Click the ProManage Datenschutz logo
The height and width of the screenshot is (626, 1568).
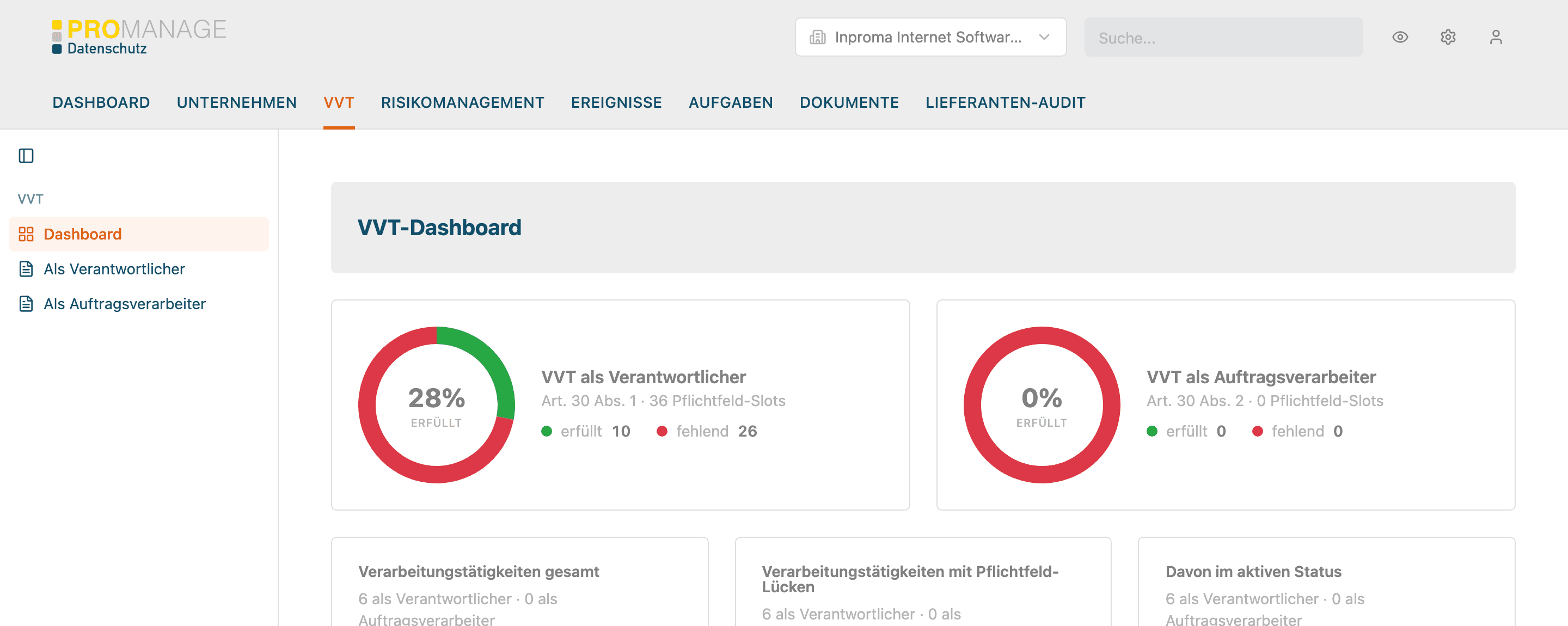coord(139,37)
